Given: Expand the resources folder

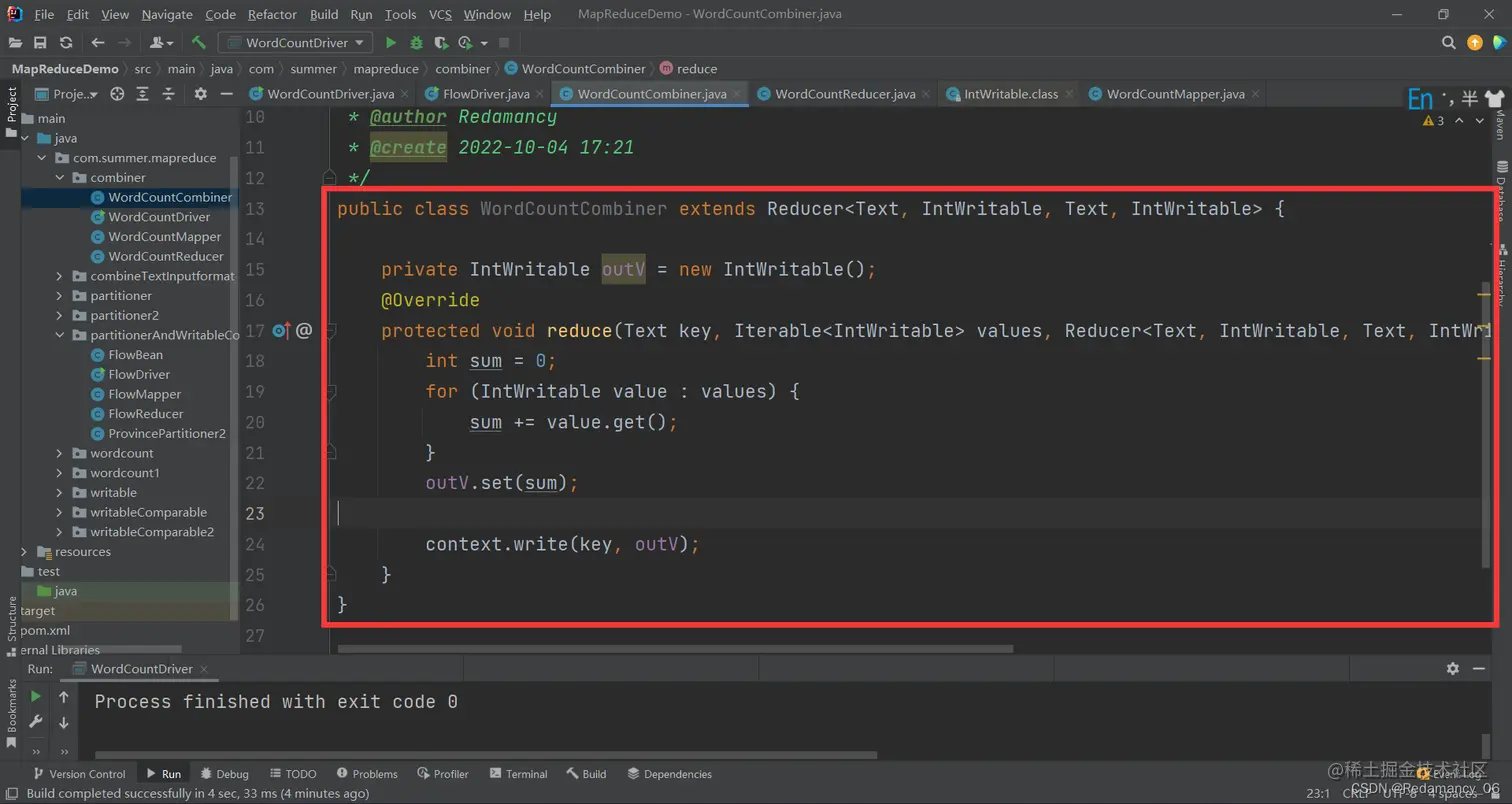Looking at the screenshot, I should pyautogui.click(x=26, y=552).
